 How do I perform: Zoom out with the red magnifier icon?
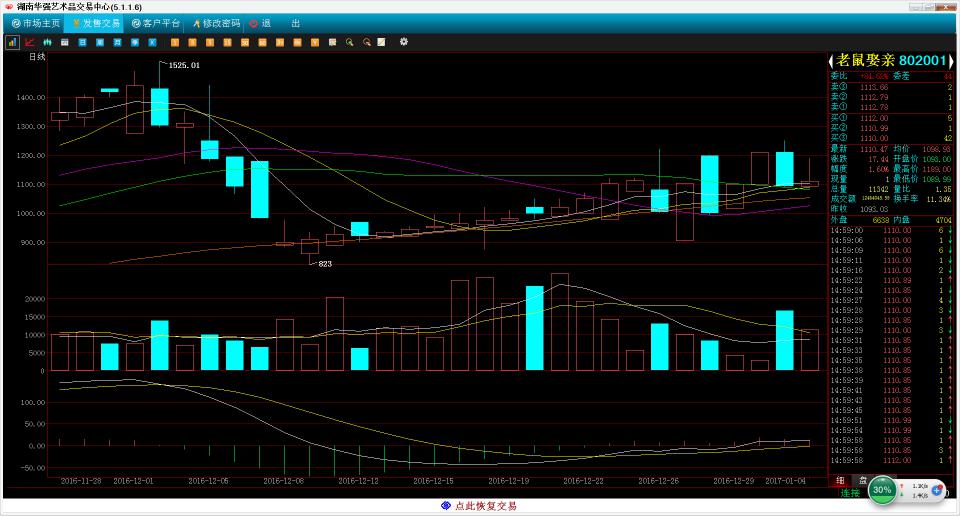pos(367,42)
